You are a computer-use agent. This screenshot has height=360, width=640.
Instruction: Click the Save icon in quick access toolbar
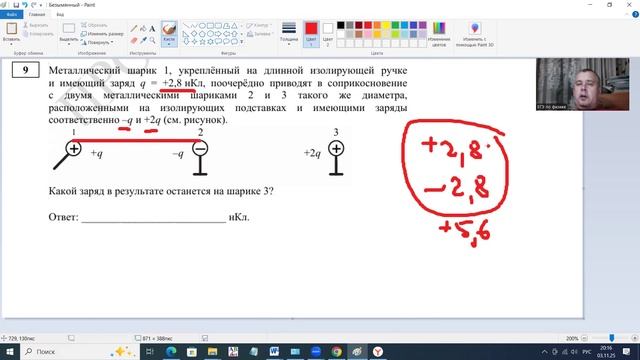coord(16,5)
